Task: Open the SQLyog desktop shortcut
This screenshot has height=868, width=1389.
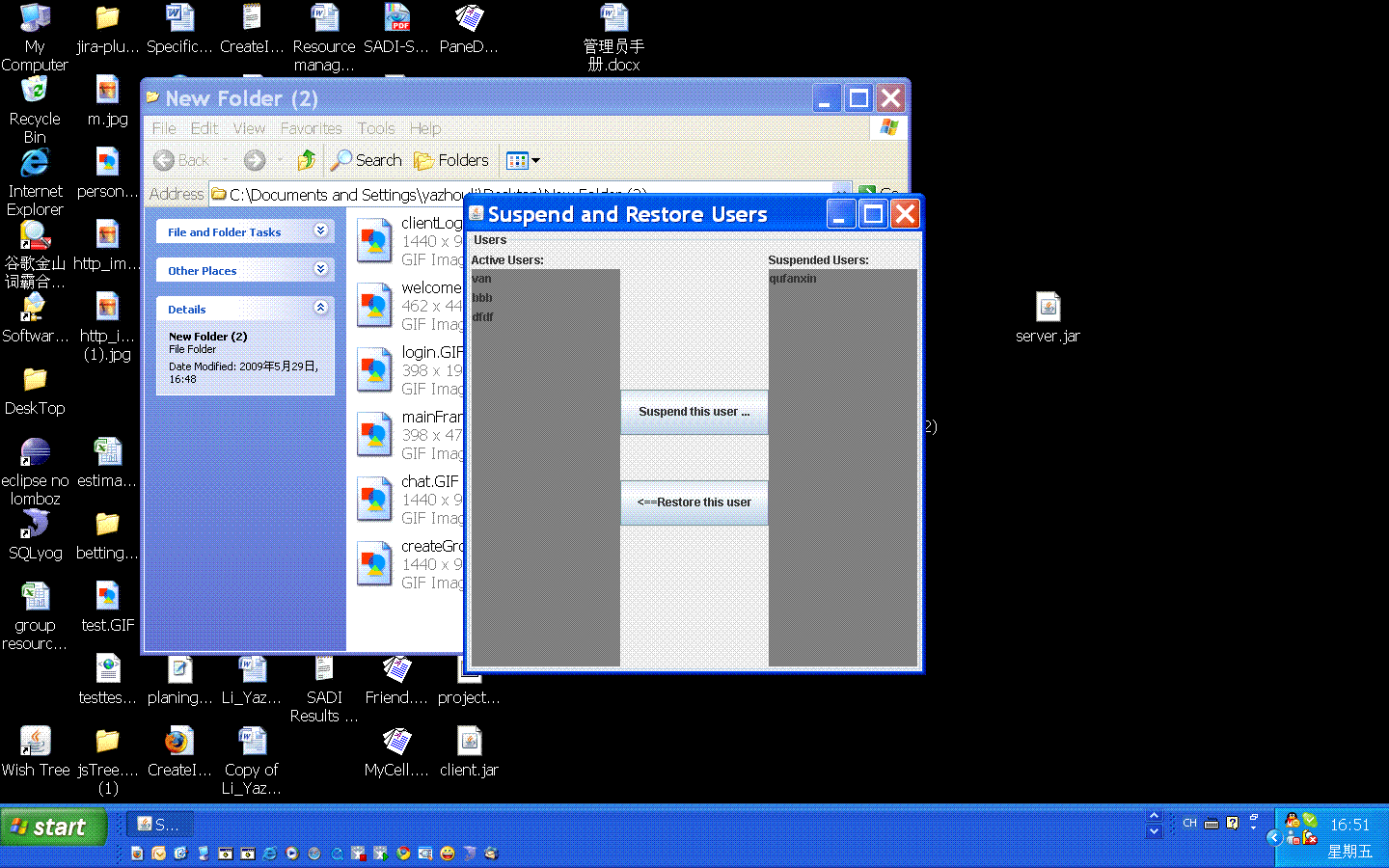Action: pyautogui.click(x=36, y=526)
